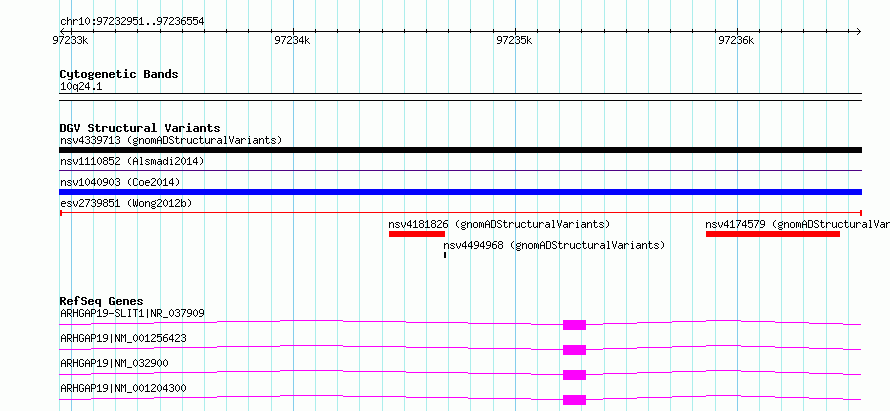
Task: Click the Cytogenetic Bands track title
Action: click(119, 74)
